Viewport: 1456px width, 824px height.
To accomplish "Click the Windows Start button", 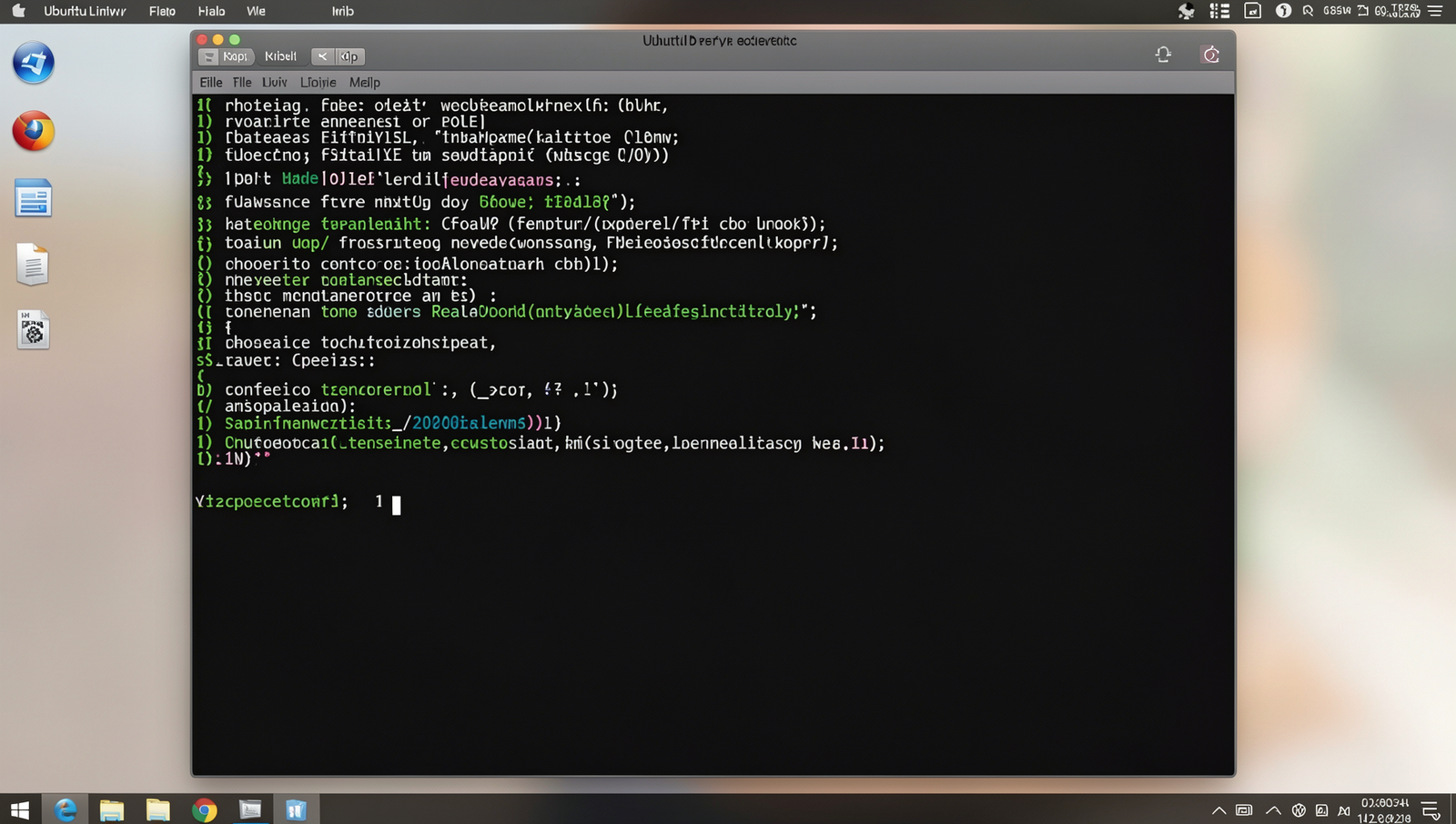I will point(19,809).
